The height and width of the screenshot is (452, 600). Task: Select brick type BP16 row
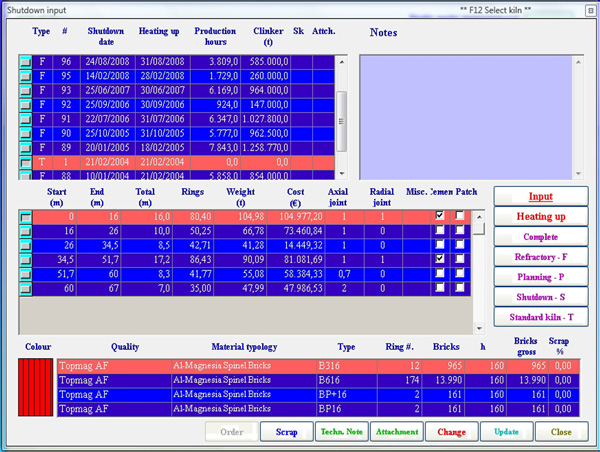coord(318,409)
